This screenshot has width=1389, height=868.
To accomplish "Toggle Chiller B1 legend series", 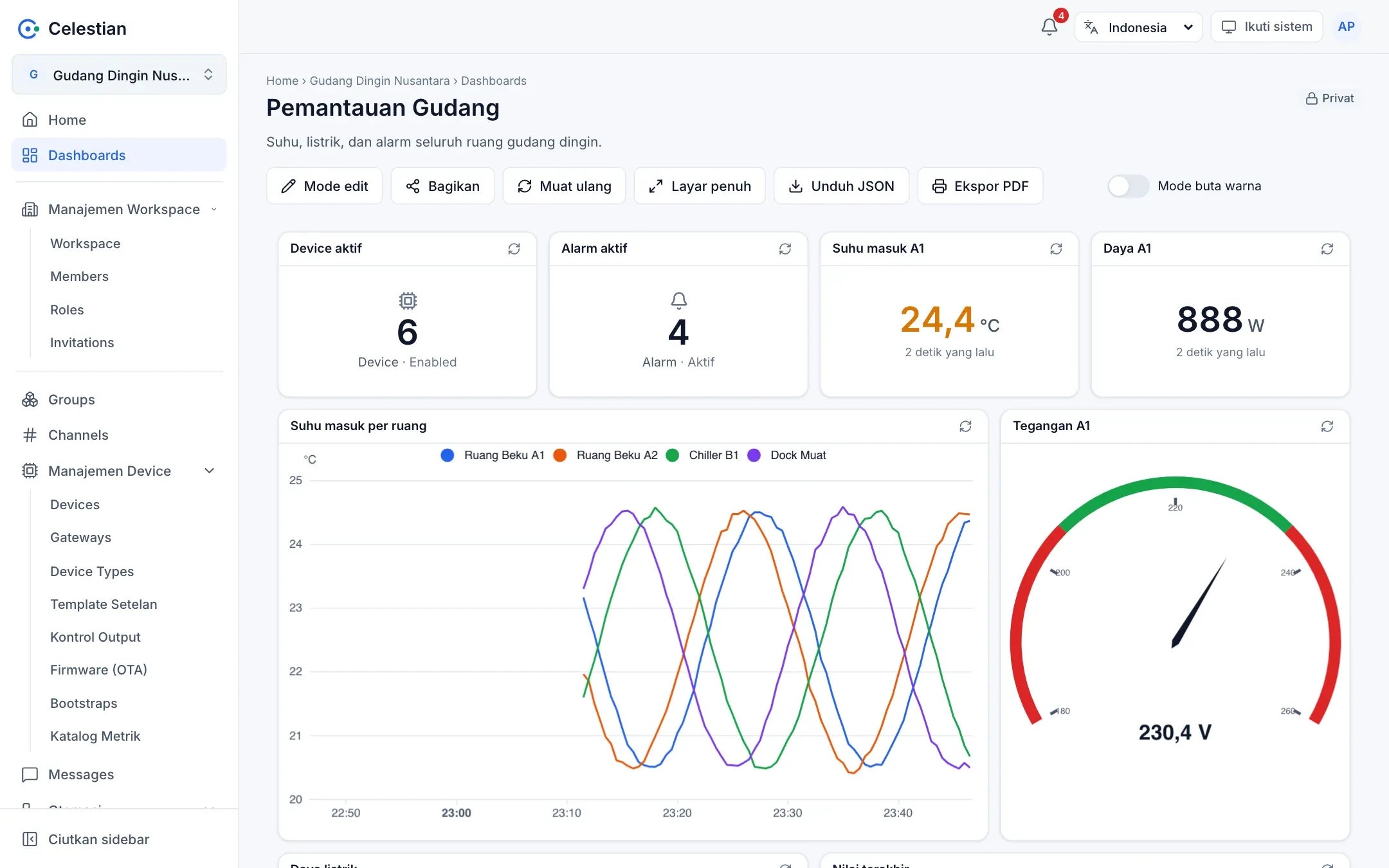I will pos(702,455).
